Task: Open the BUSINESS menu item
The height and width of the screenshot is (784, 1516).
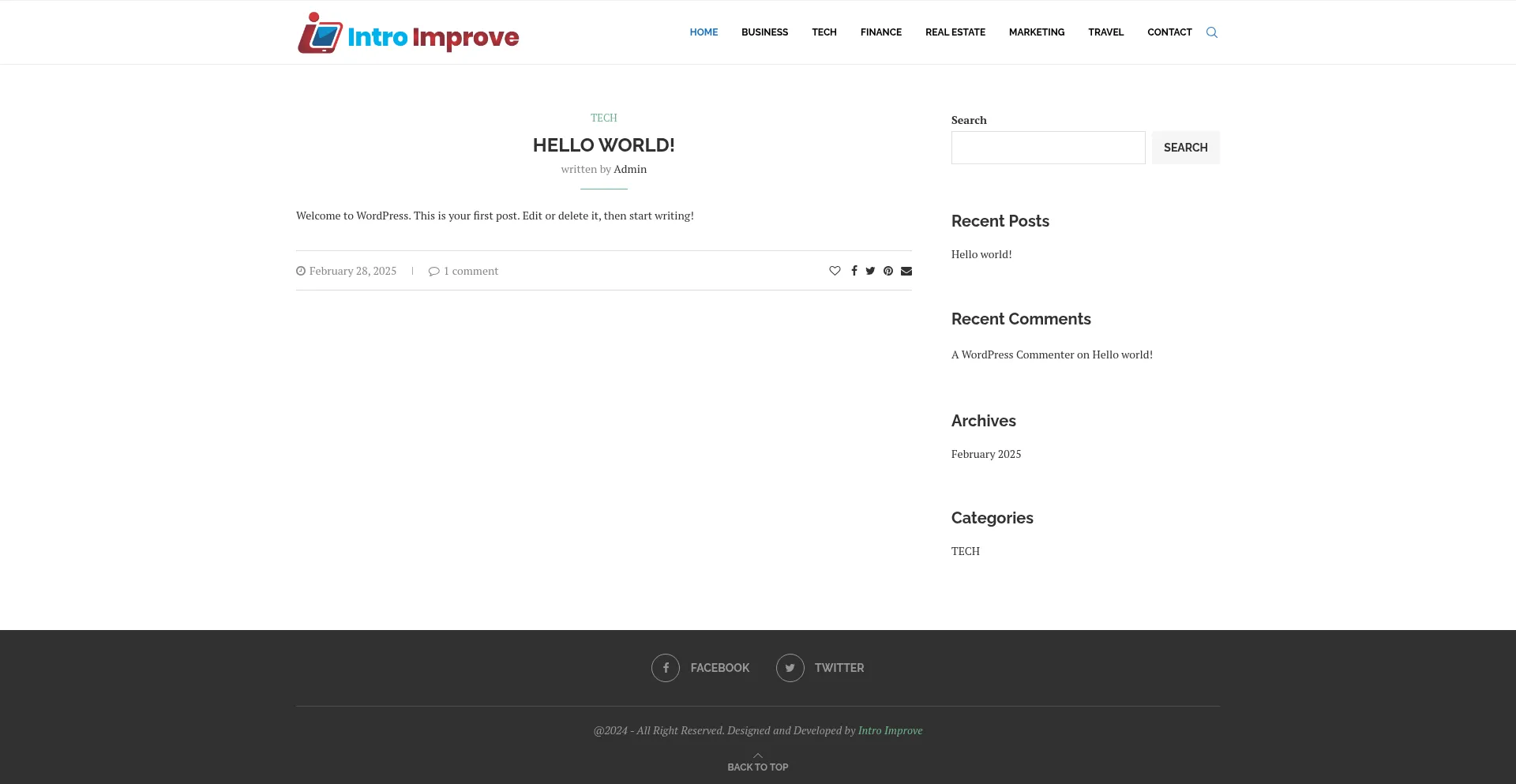Action: [x=764, y=32]
